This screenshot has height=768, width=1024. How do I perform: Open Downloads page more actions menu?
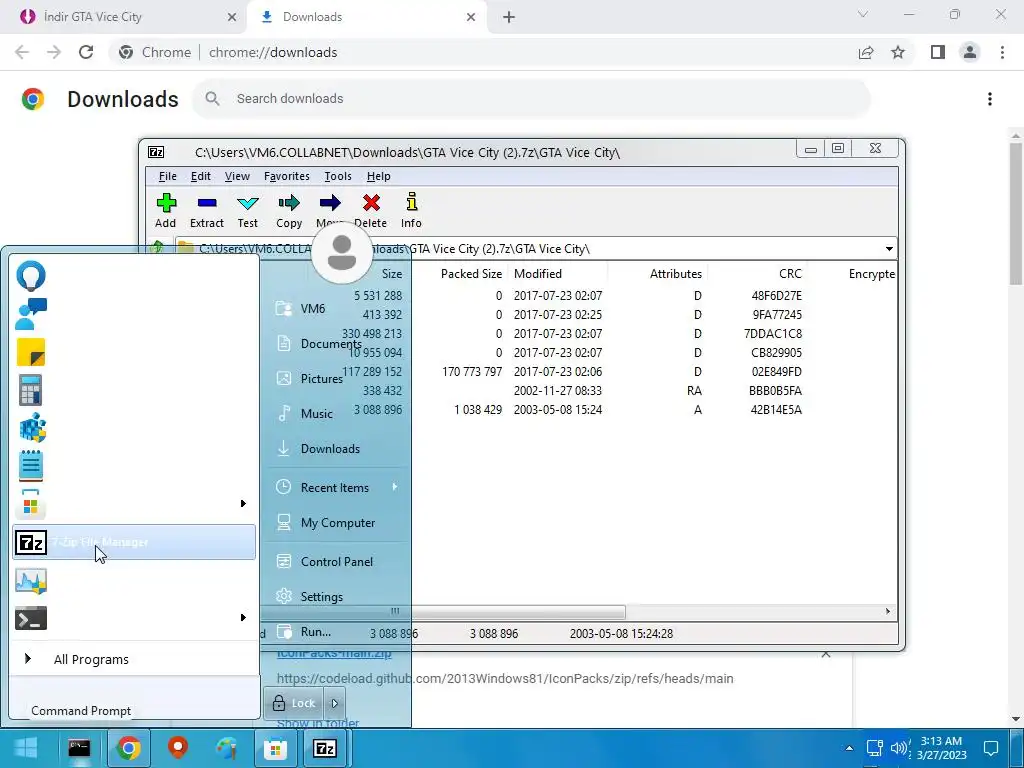coord(990,99)
